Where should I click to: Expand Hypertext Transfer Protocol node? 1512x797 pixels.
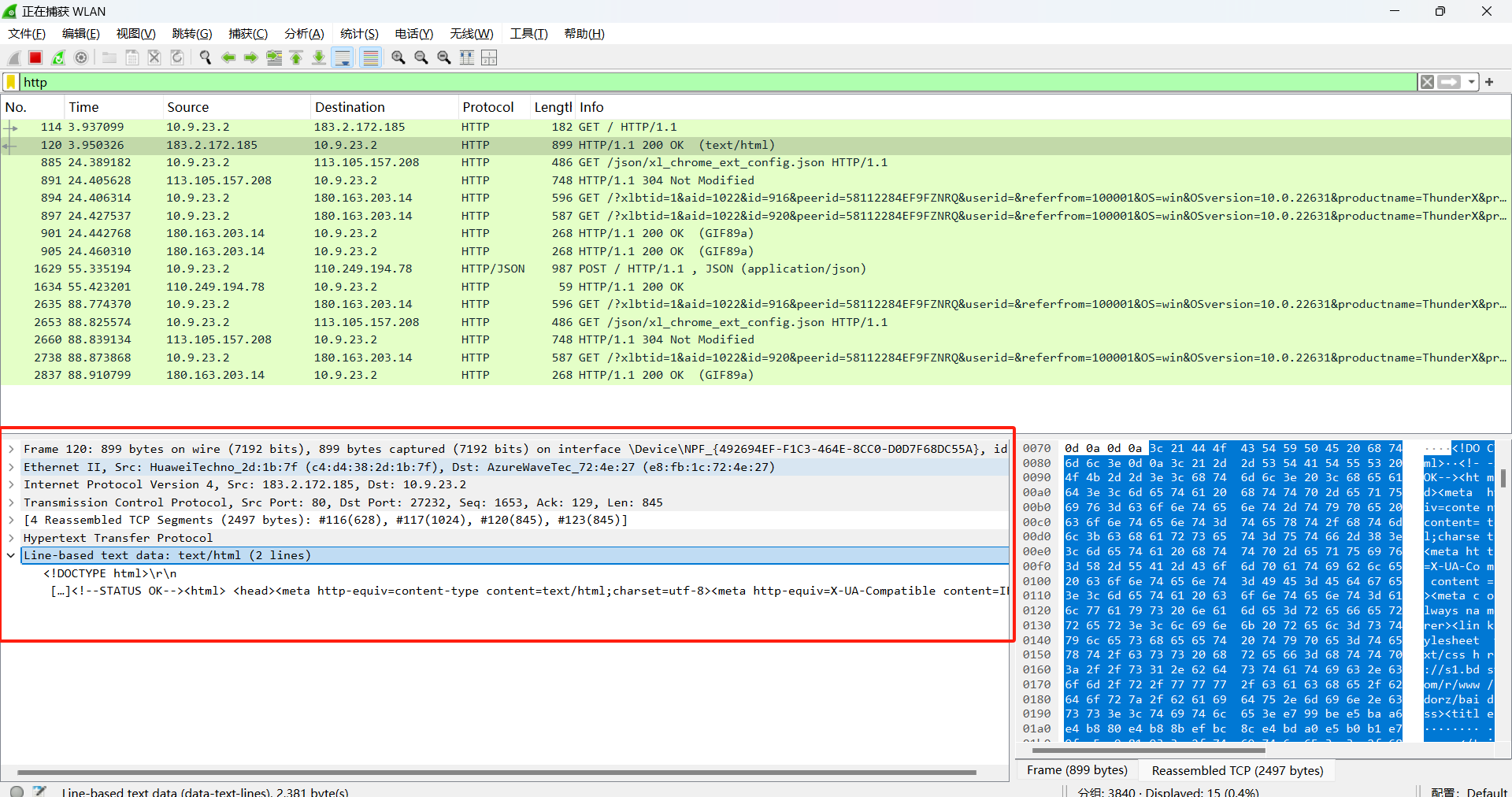[x=11, y=538]
